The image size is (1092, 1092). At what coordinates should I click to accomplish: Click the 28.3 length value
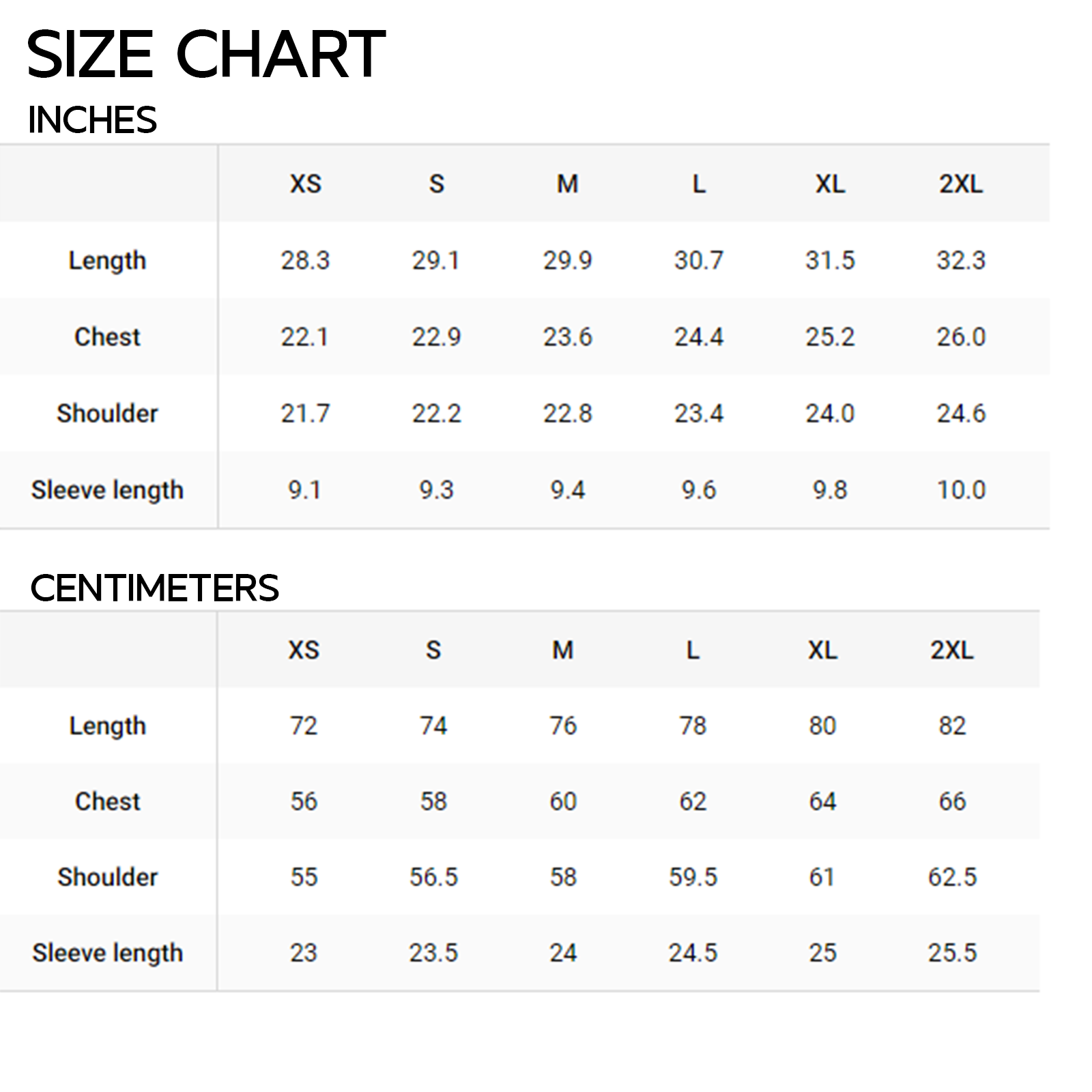(305, 260)
